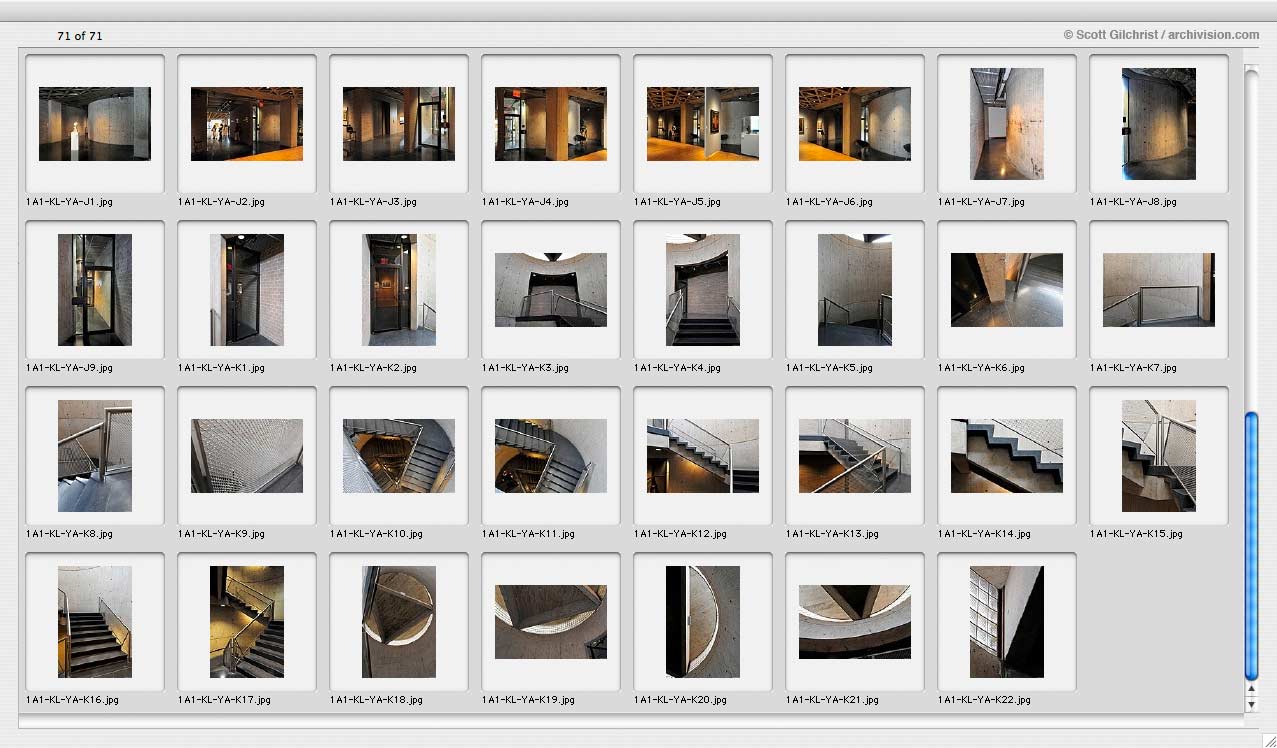The width and height of the screenshot is (1277, 748).
Task: Select thumbnail 1A1-KL-YA-J9.jpg
Action: click(95, 290)
